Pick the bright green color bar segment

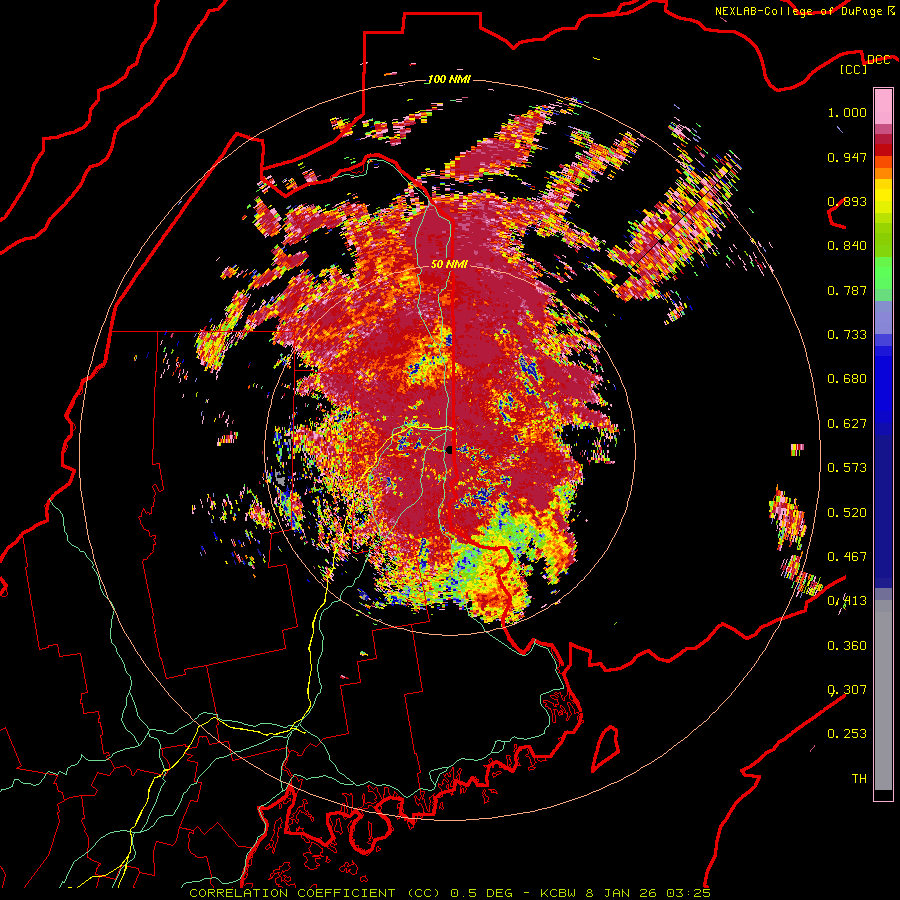click(883, 274)
